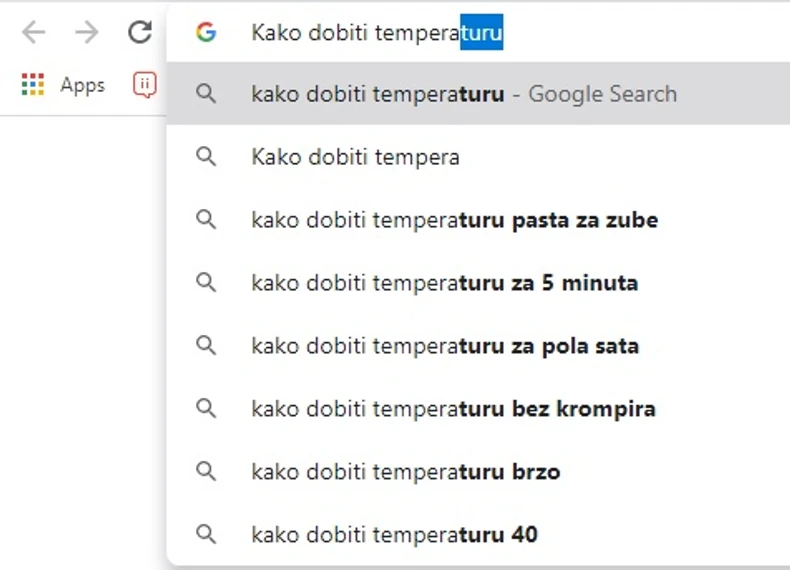Select 'kako dobiti temperaturu - Google Search' suggestion
The width and height of the screenshot is (790, 570).
click(x=464, y=94)
